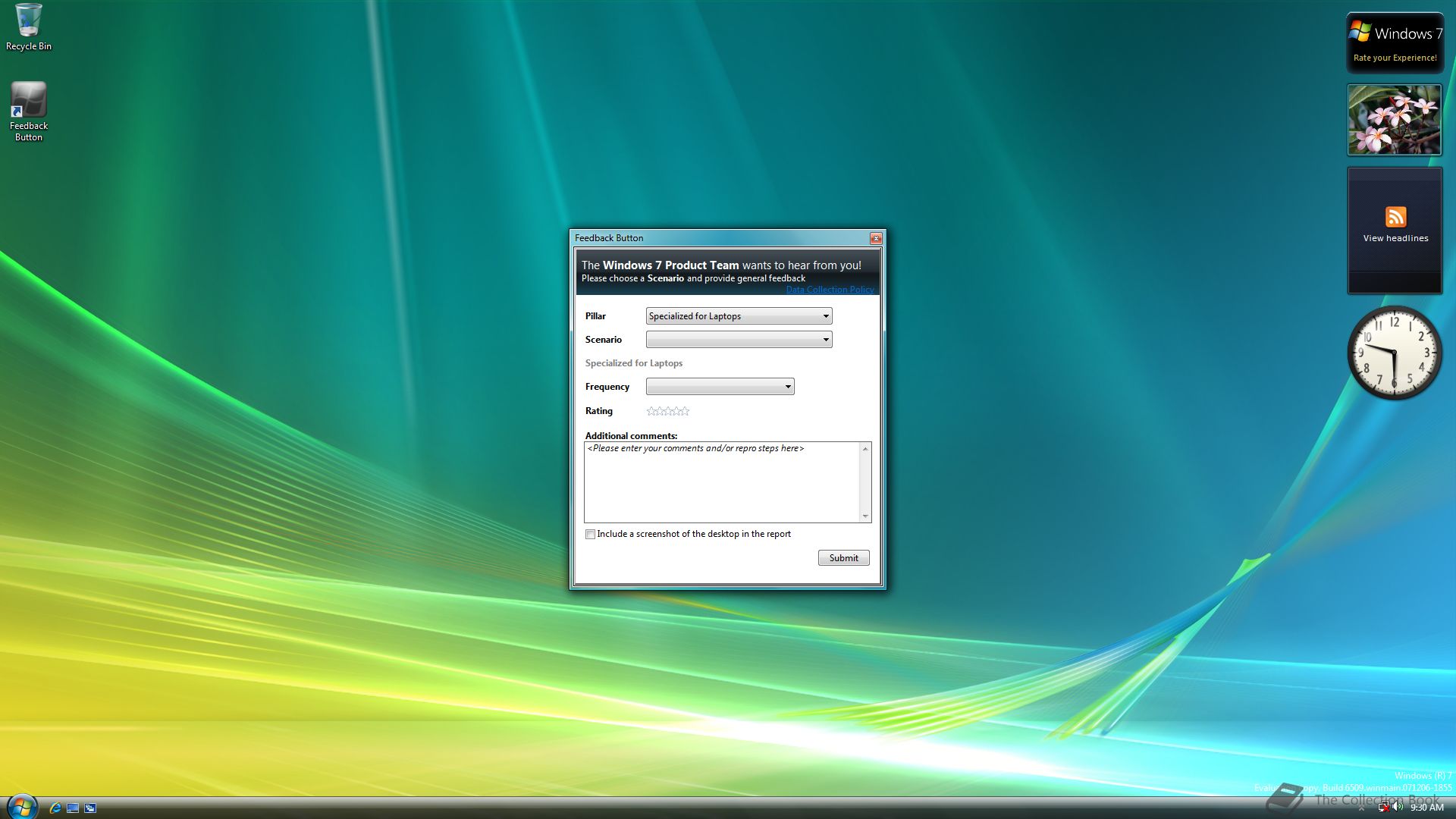Click the flower photo slideshow gadget
This screenshot has width=1456, height=819.
pos(1394,120)
